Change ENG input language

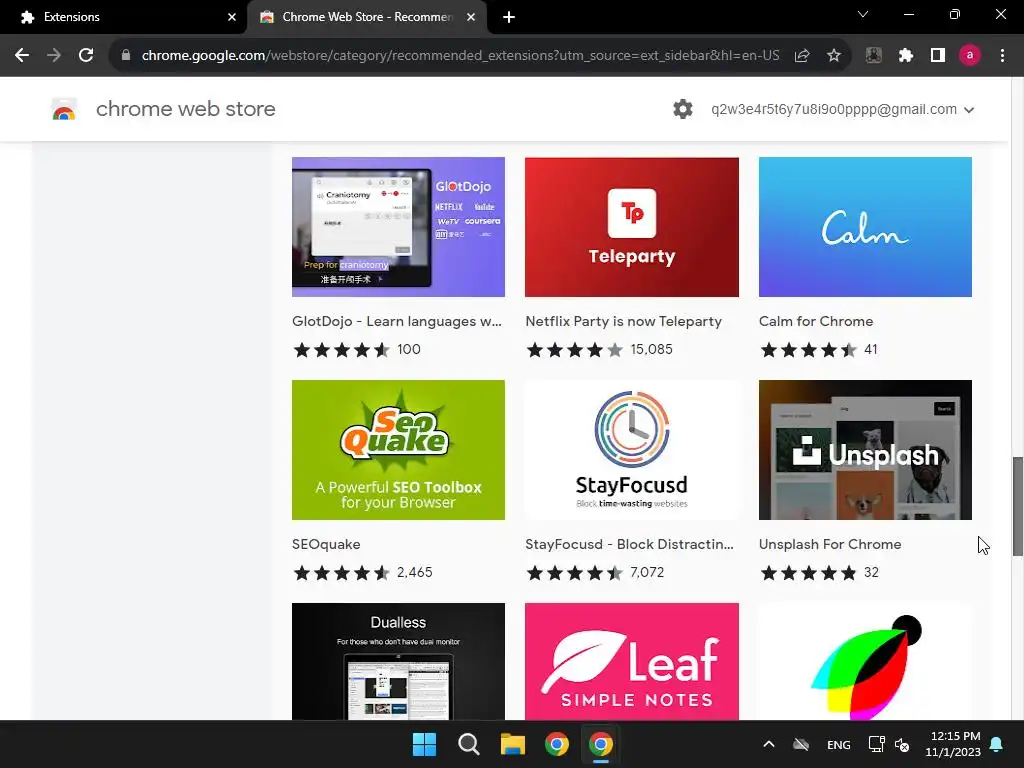click(x=839, y=744)
